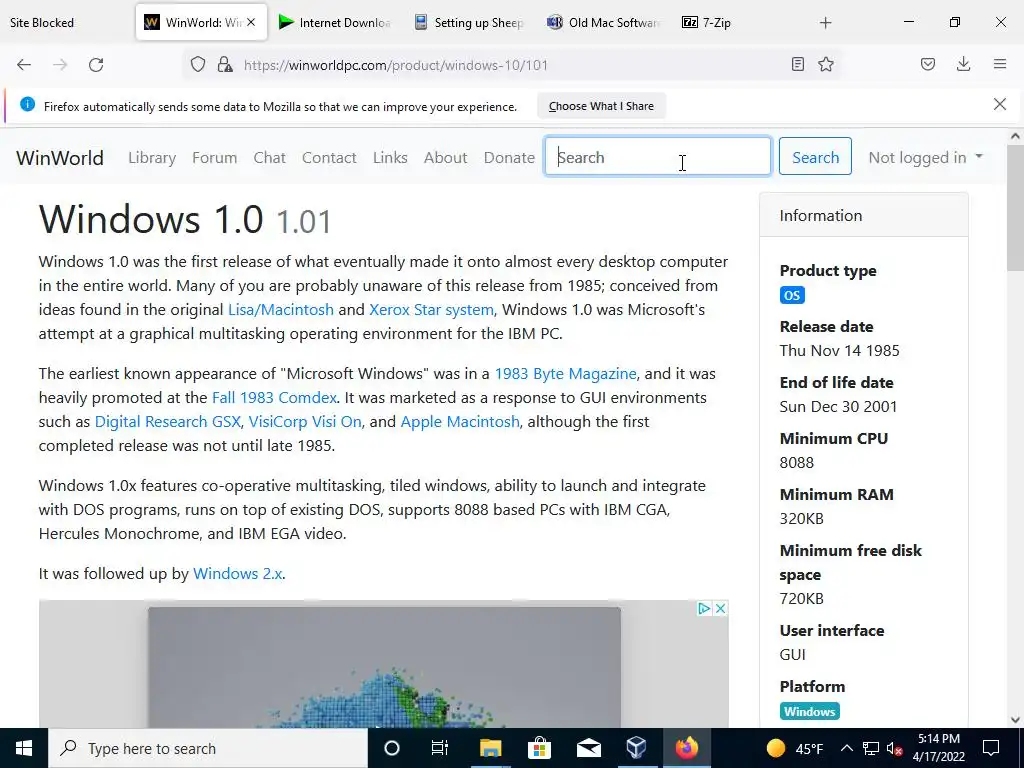Open the Chat nav item
This screenshot has width=1024, height=768.
(270, 157)
